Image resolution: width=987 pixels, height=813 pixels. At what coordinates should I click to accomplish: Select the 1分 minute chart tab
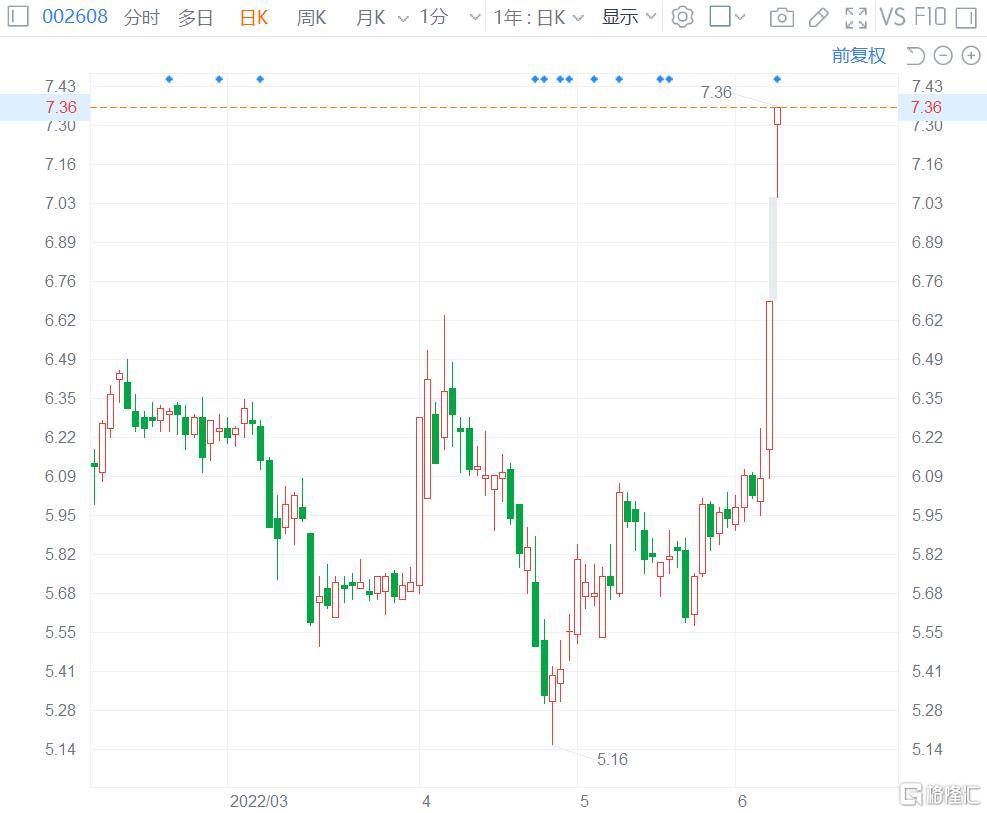[433, 17]
